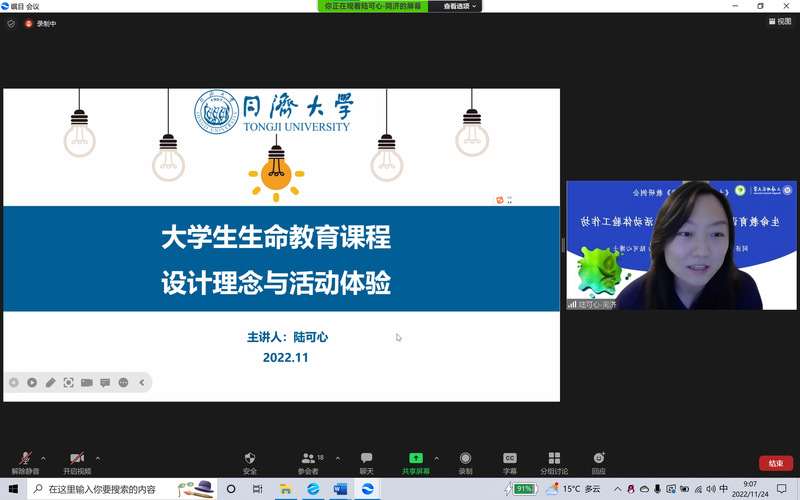Open File Explorer from the taskbar
800x500 pixels.
pyautogui.click(x=286, y=489)
